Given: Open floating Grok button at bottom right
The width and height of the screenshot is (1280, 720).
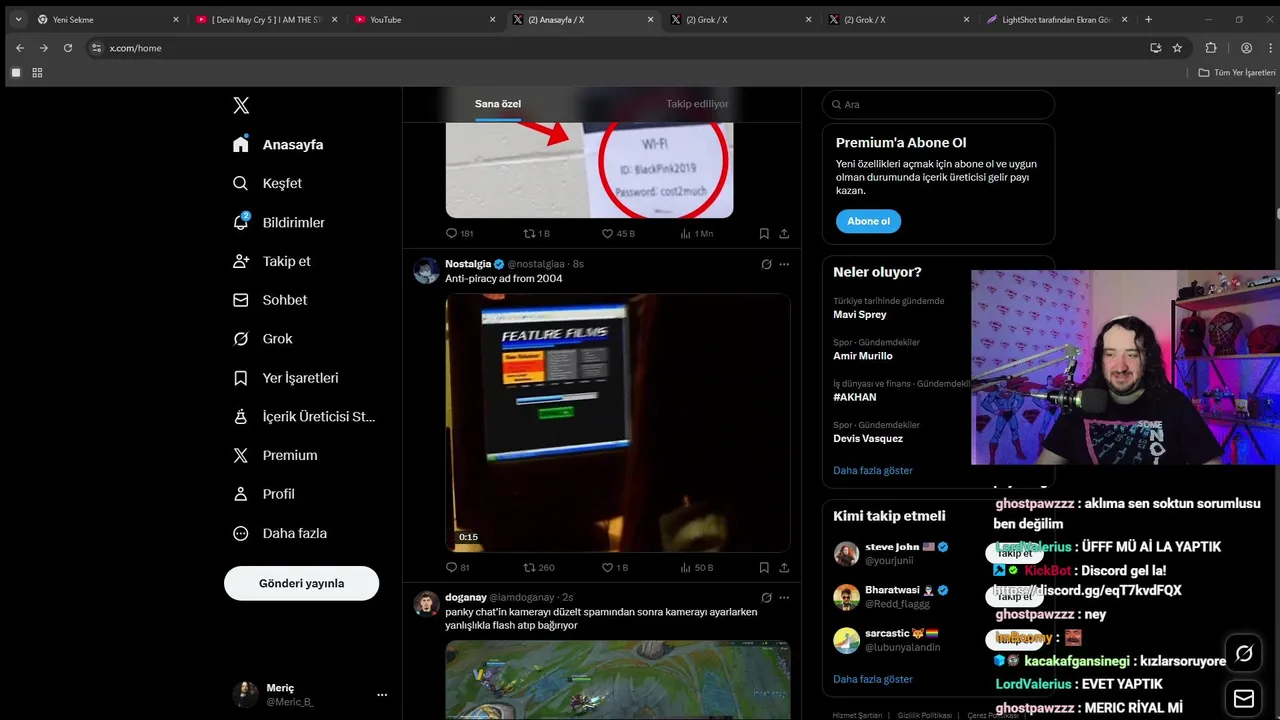Looking at the screenshot, I should pyautogui.click(x=1244, y=653).
